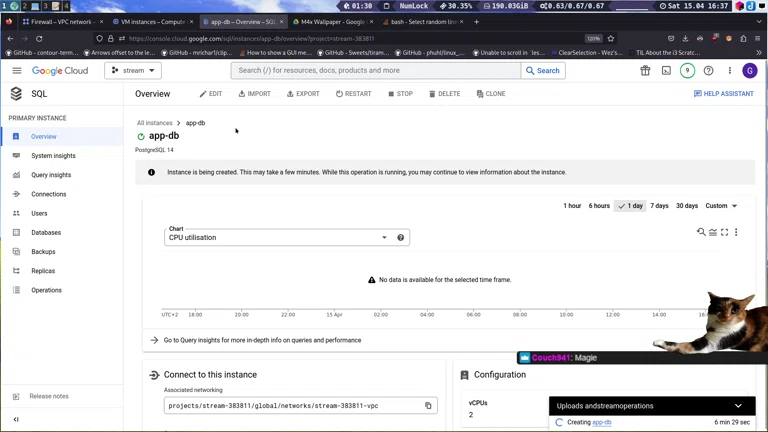Viewport: 768px width, 432px height.
Task: Select the 6 hours time range
Action: pyautogui.click(x=599, y=206)
